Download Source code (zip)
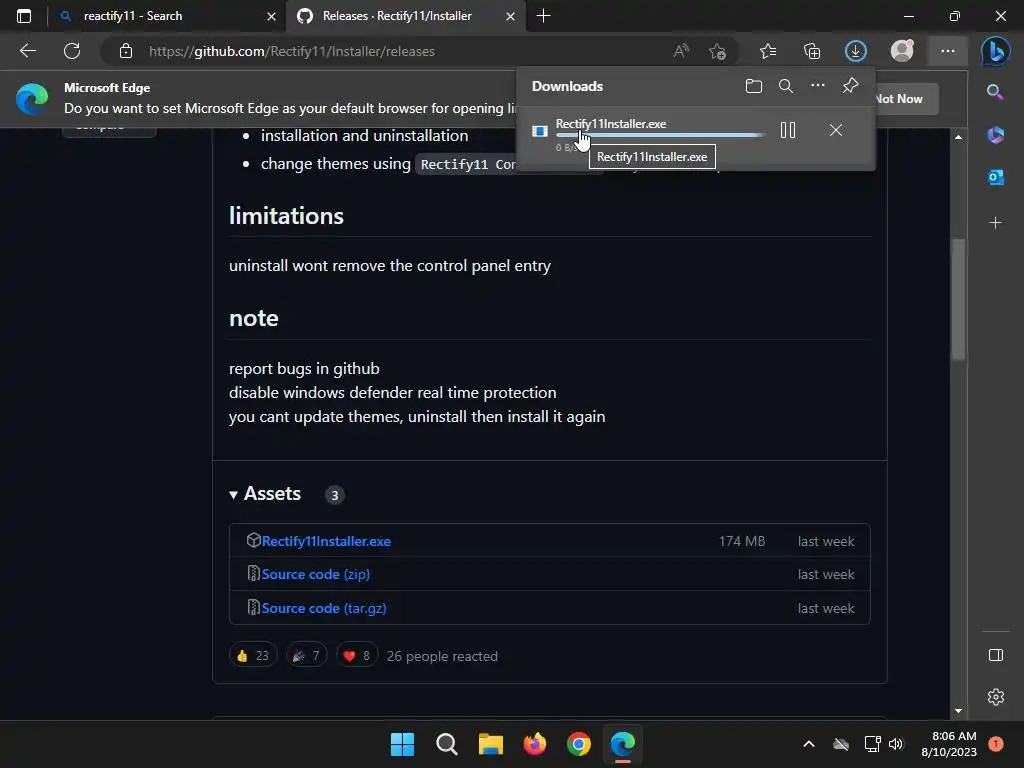This screenshot has width=1024, height=768. pyautogui.click(x=315, y=574)
